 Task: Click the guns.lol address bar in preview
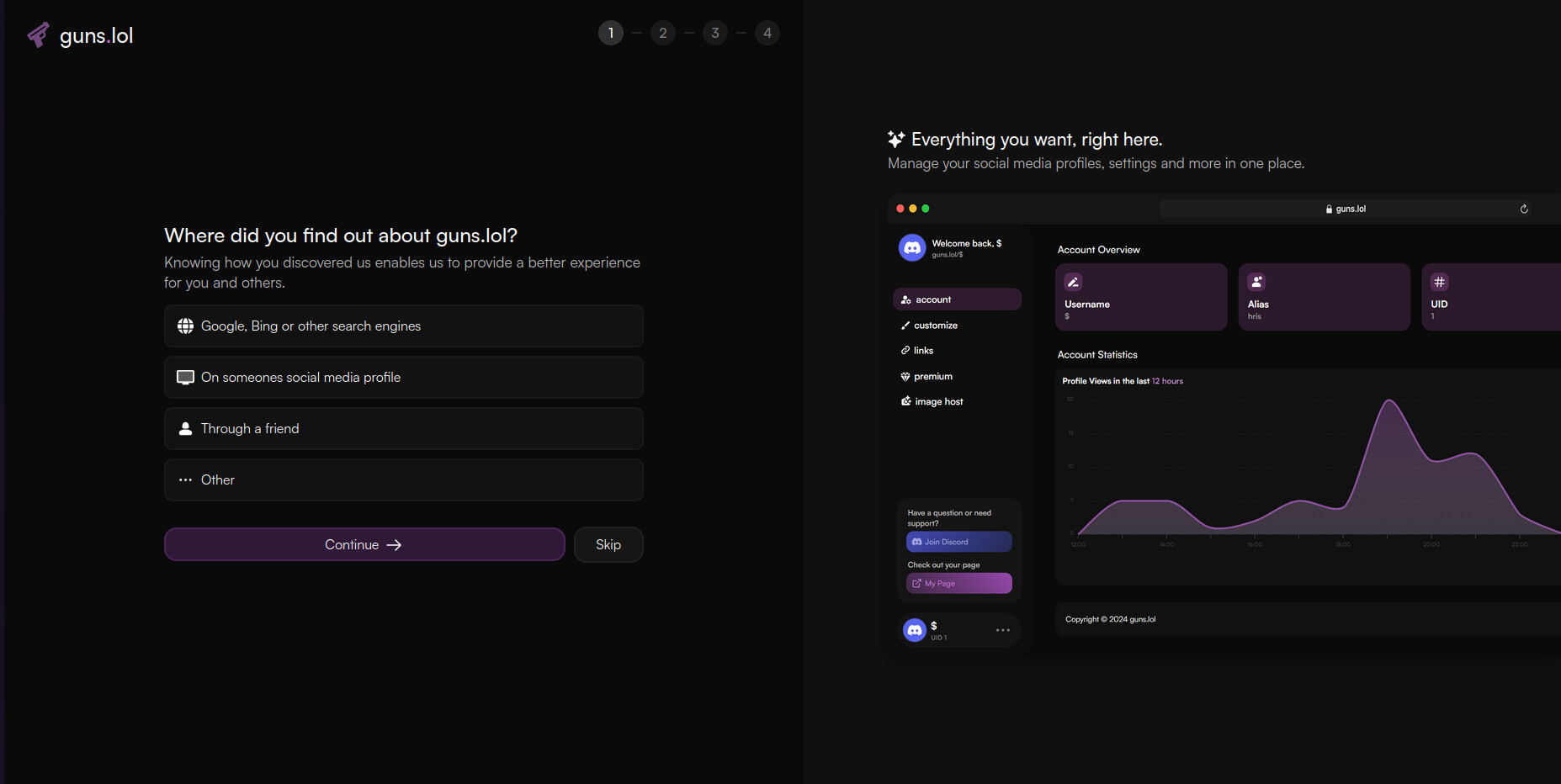tap(1347, 209)
